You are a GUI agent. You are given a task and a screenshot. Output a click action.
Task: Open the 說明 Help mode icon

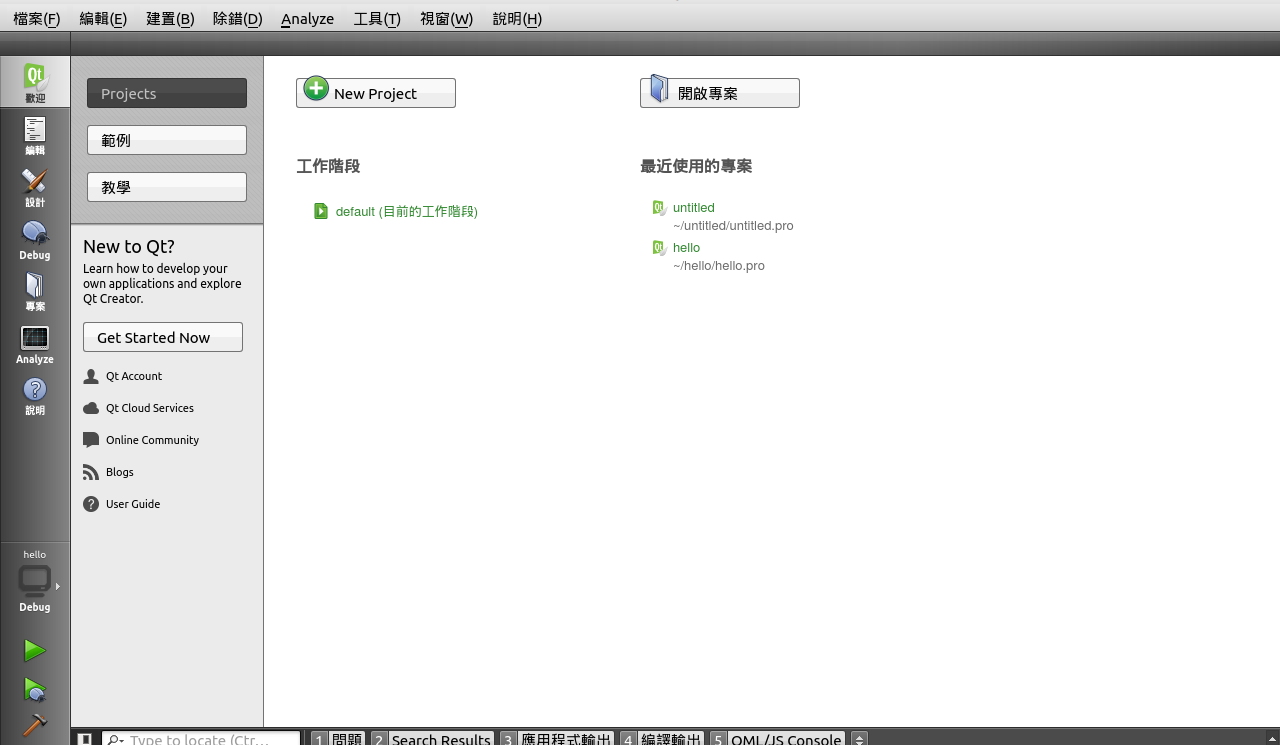tap(35, 393)
